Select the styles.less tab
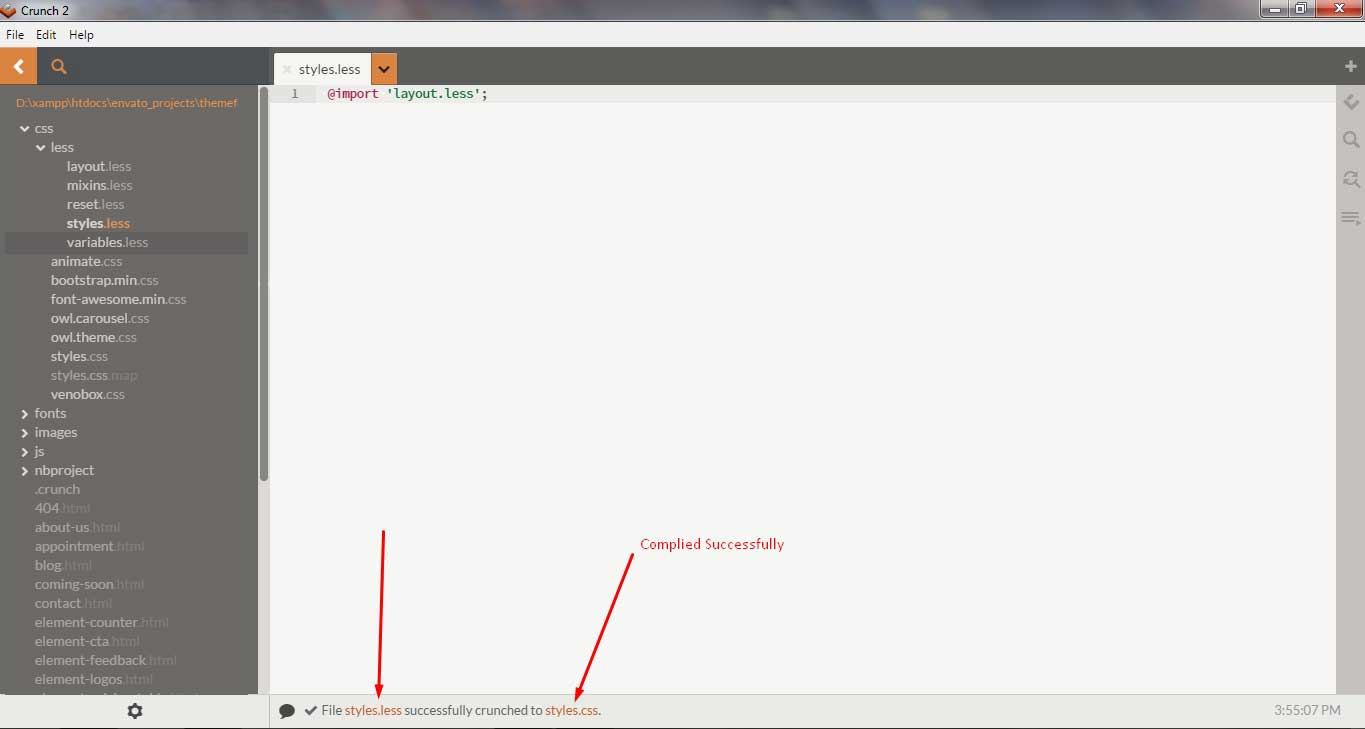1365x729 pixels. pos(329,70)
